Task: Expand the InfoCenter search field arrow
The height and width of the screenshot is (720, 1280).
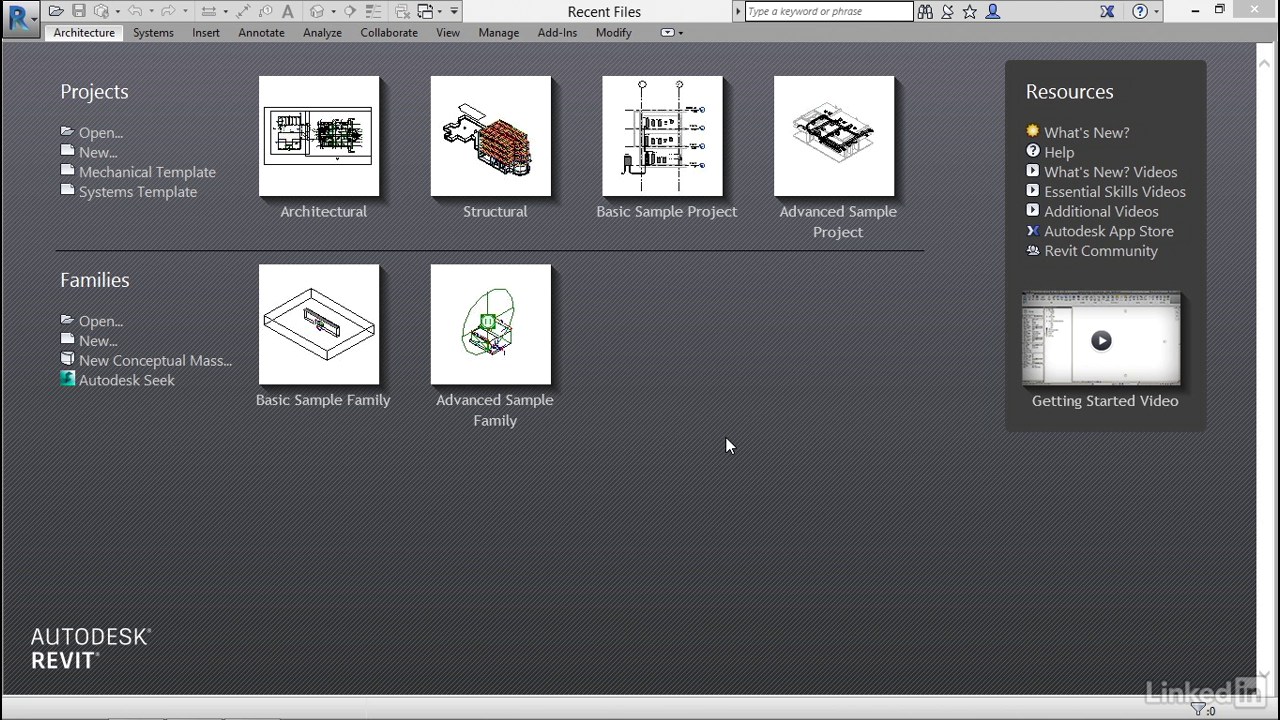Action: pyautogui.click(x=738, y=11)
